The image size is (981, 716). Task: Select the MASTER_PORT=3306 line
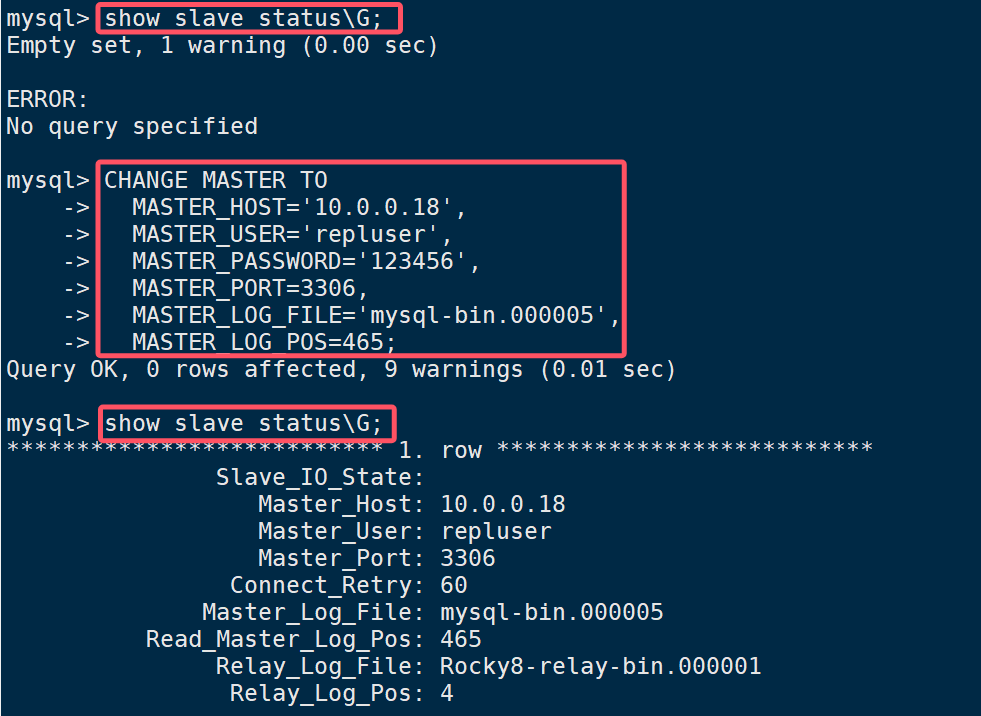click(x=250, y=288)
